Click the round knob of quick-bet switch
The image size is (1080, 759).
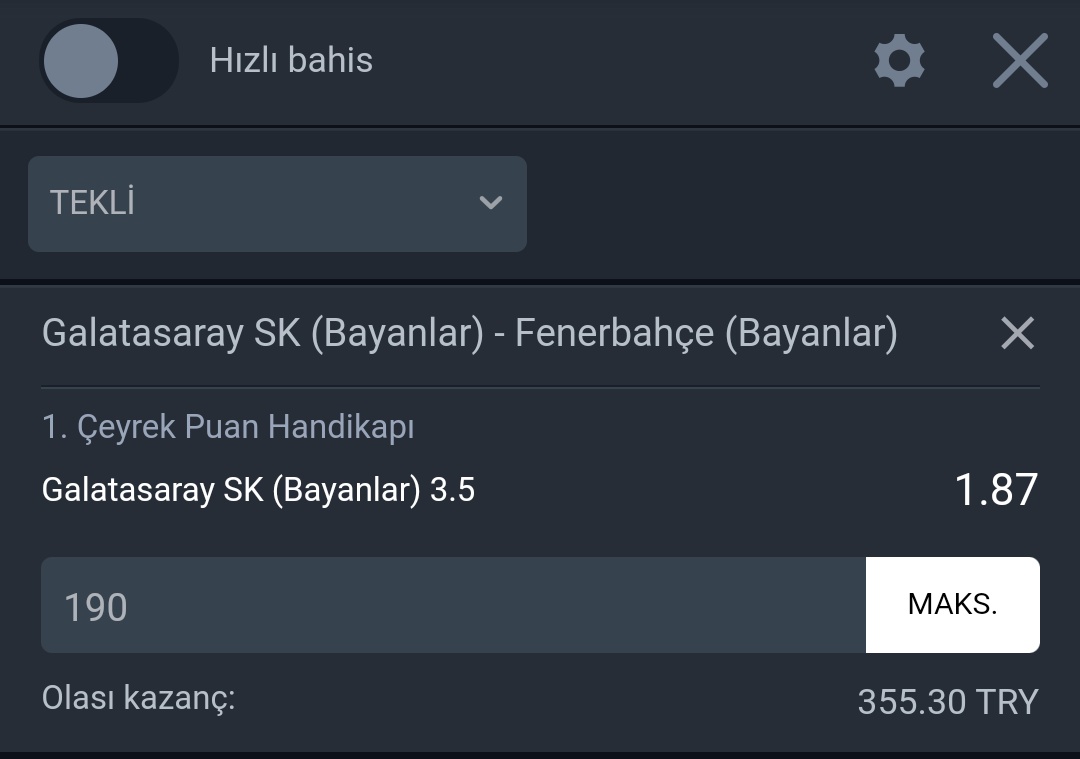[x=81, y=61]
